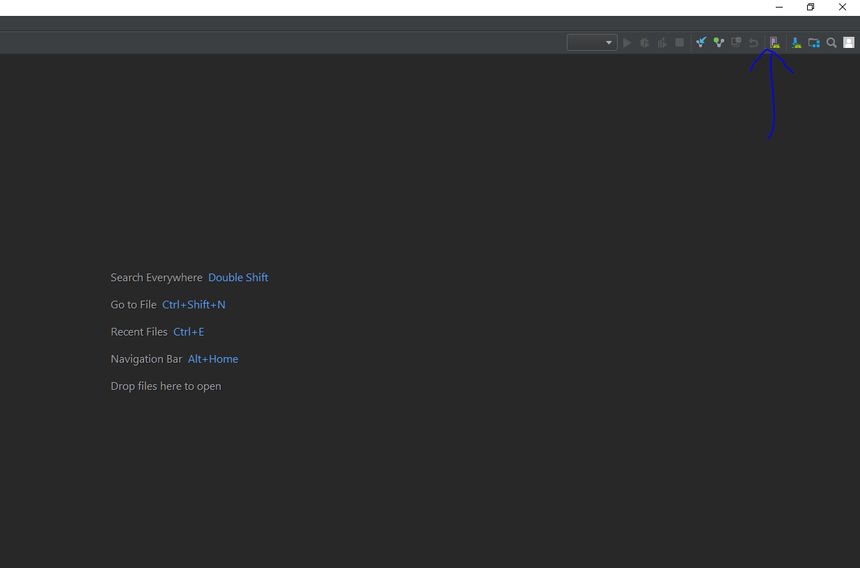The image size is (860, 568).
Task: Open SDK Manager download icon
Action: 796,43
